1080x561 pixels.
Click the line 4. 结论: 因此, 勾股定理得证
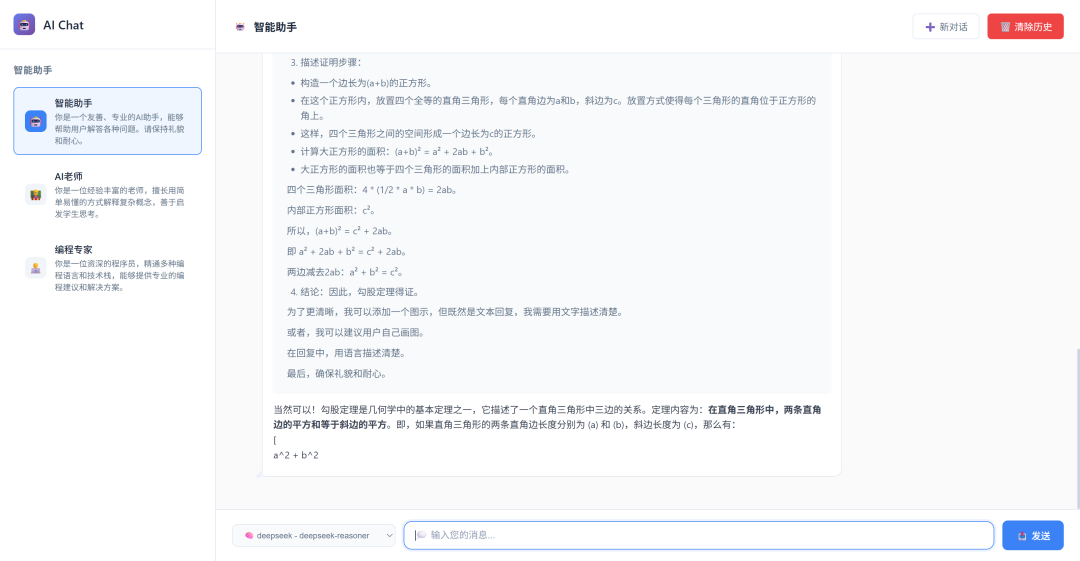[355, 292]
